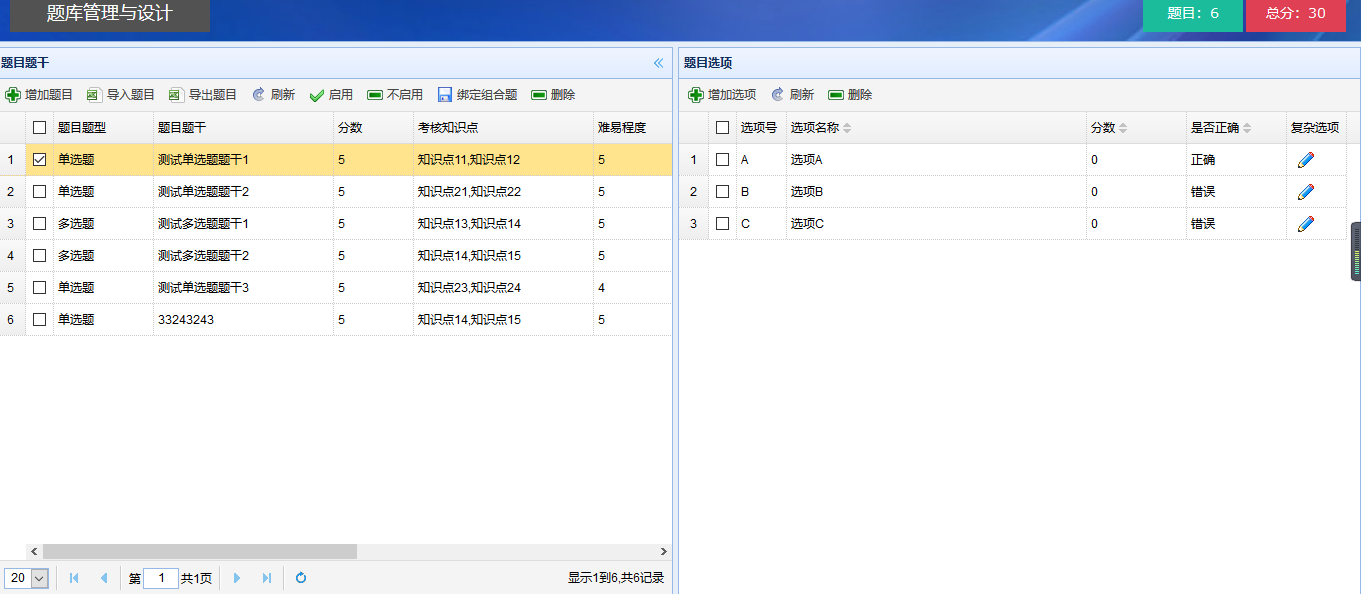Open the page size dropdown showing 20
Viewport: 1361px width, 594px height.
27,578
